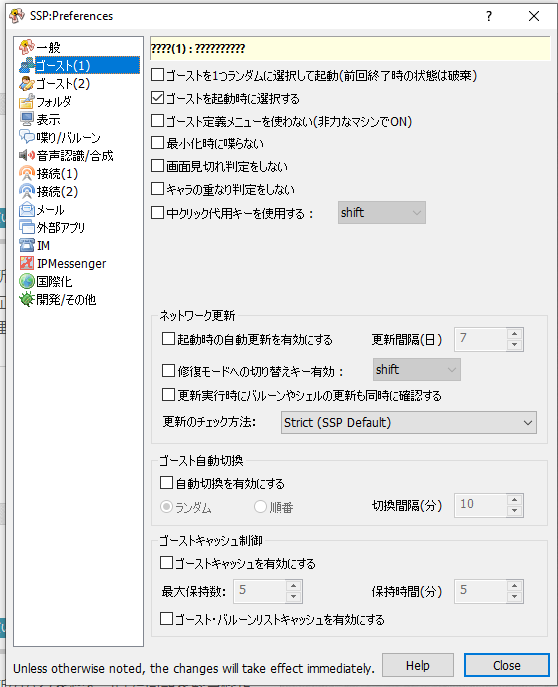Enable ゴーストキャッシュを有効にする checkbox
The height and width of the screenshot is (687, 558).
tap(166, 563)
